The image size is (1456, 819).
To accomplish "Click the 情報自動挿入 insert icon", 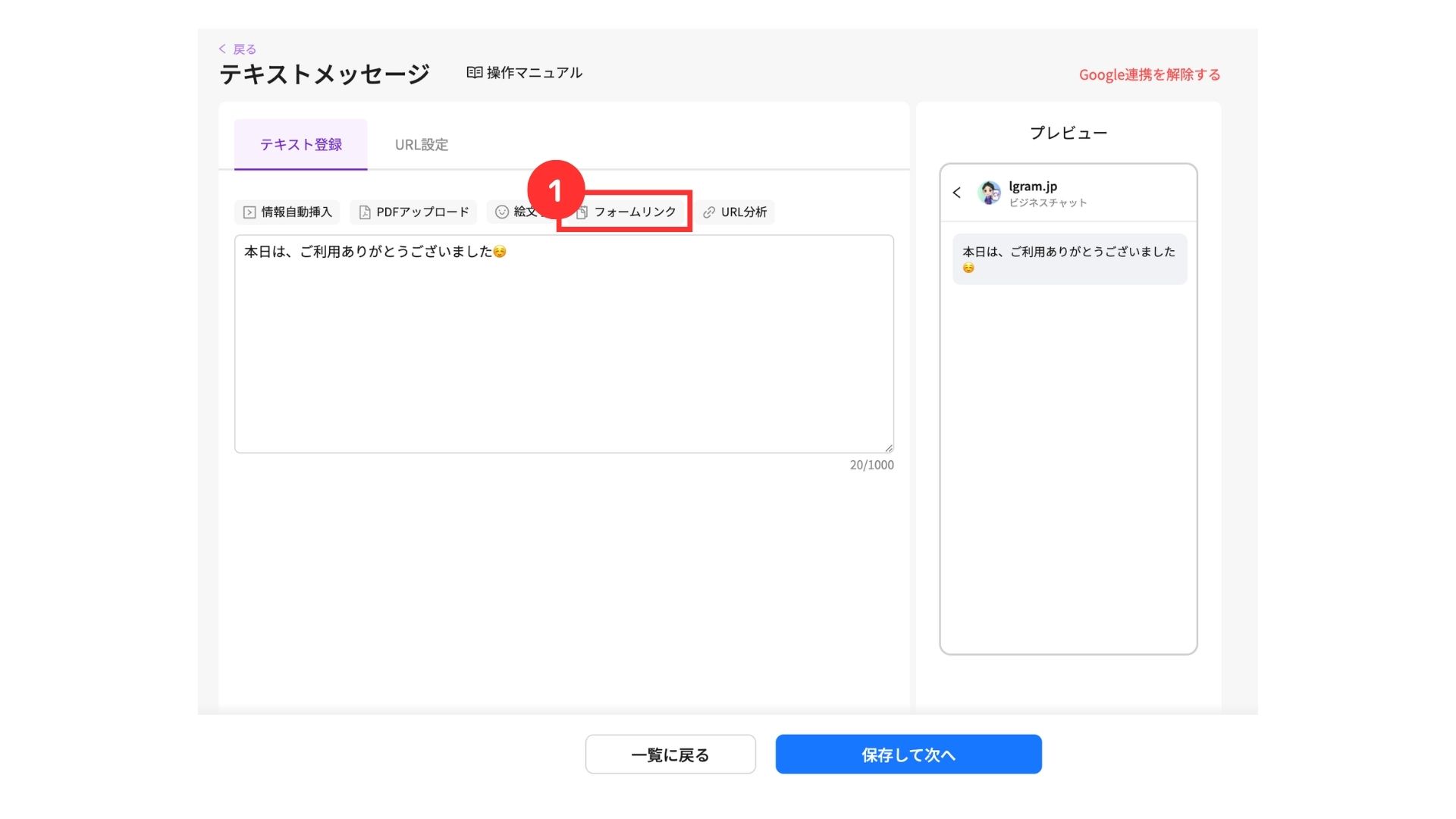I will (x=249, y=212).
